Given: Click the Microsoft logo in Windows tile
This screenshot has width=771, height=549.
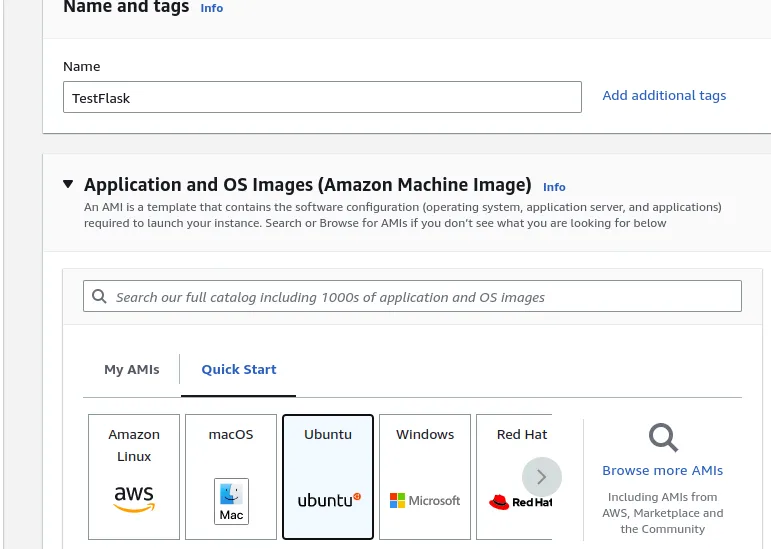Looking at the screenshot, I should click(x=425, y=500).
